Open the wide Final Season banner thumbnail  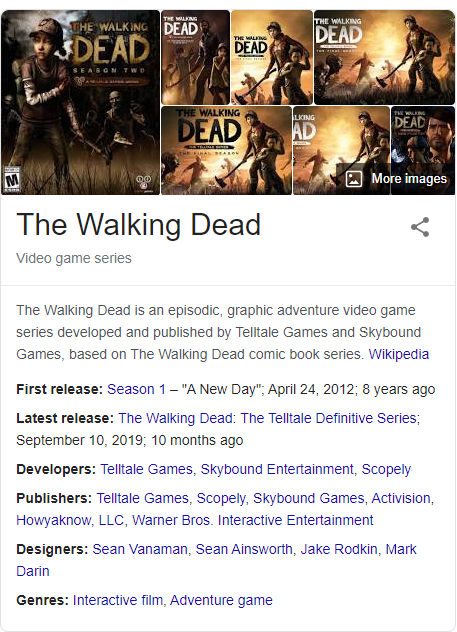coord(384,57)
